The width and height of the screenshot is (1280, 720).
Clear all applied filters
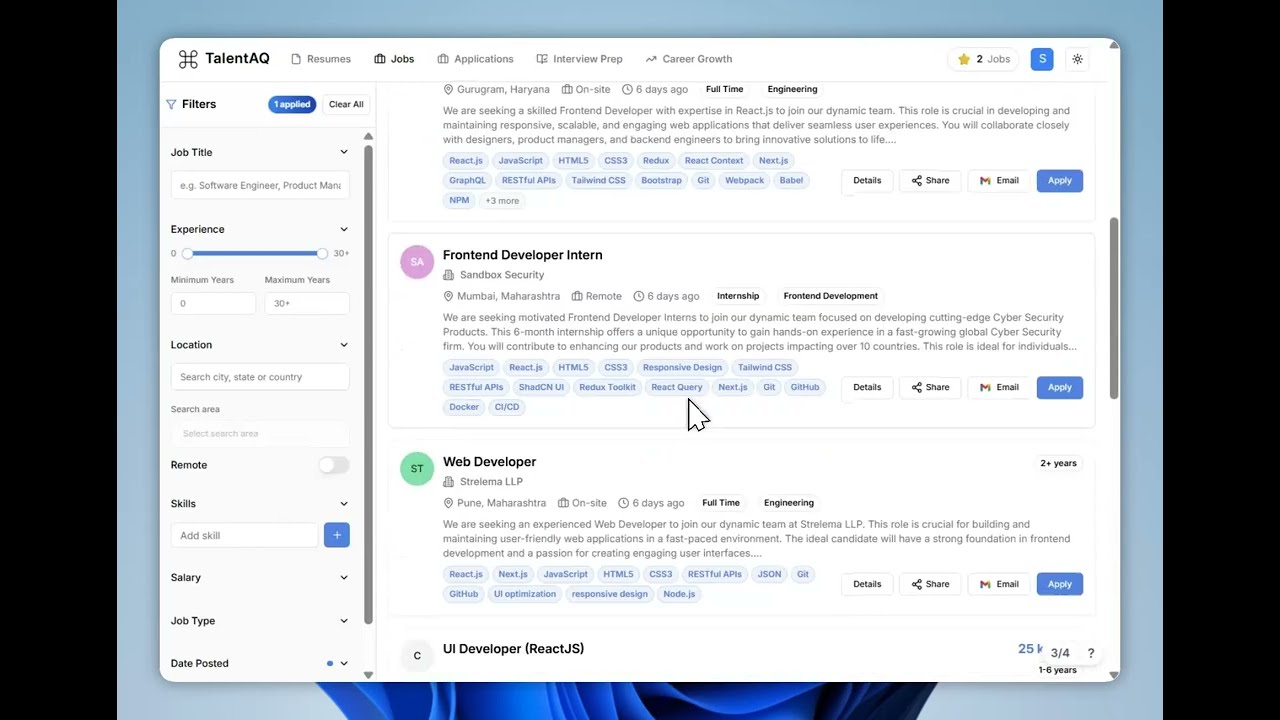(x=346, y=104)
